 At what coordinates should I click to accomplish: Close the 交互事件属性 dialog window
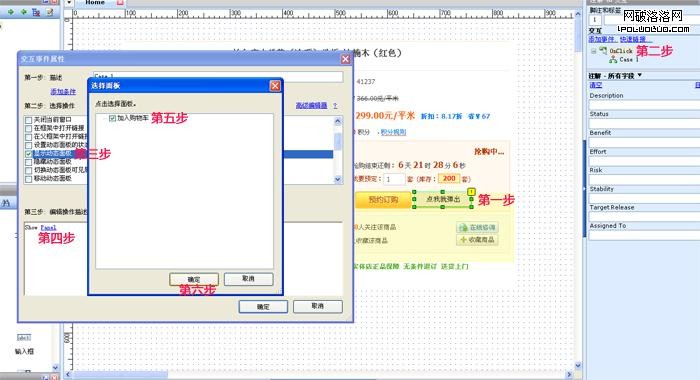pyautogui.click(x=346, y=59)
